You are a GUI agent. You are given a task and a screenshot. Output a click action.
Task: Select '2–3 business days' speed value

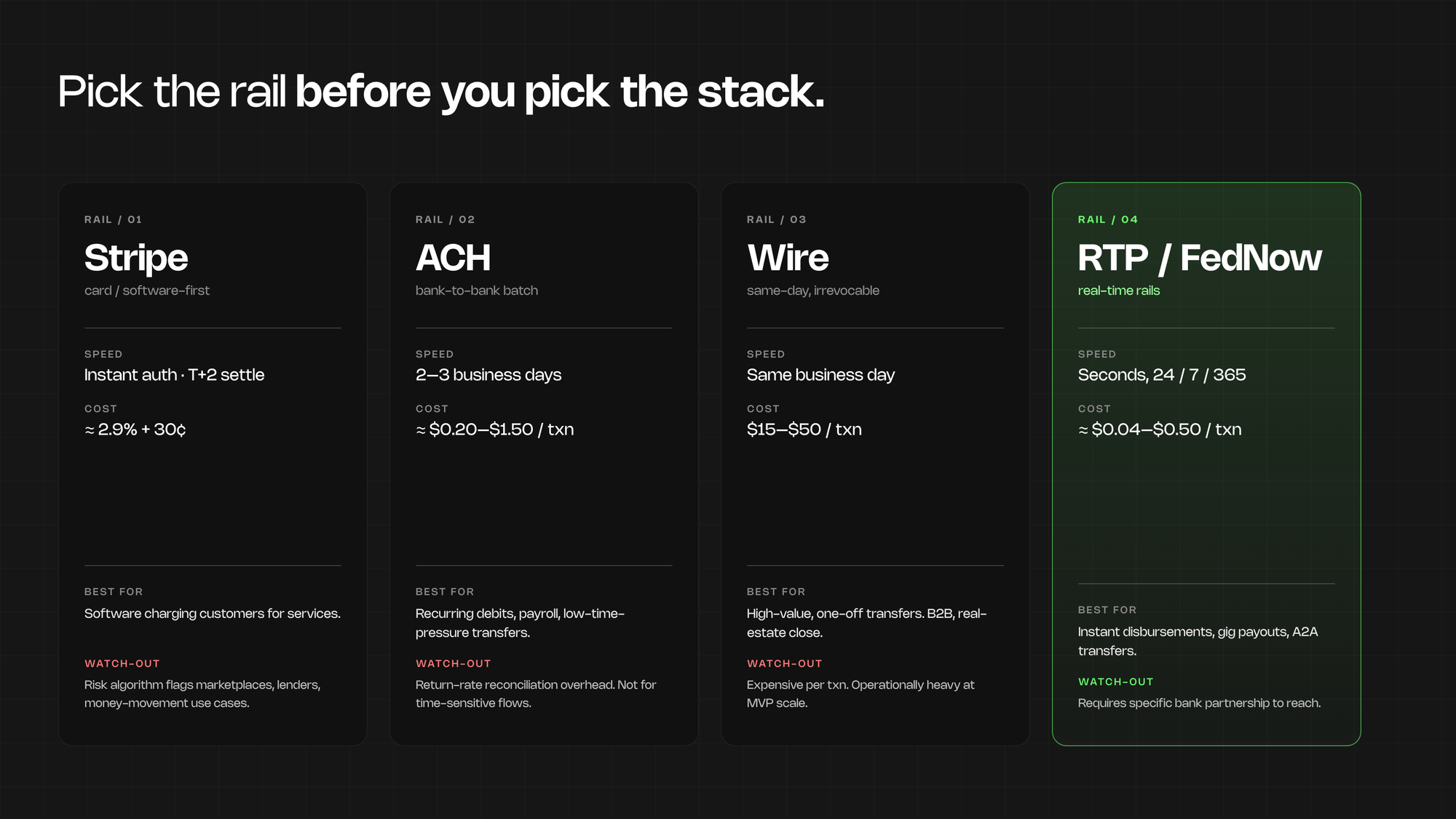(488, 375)
